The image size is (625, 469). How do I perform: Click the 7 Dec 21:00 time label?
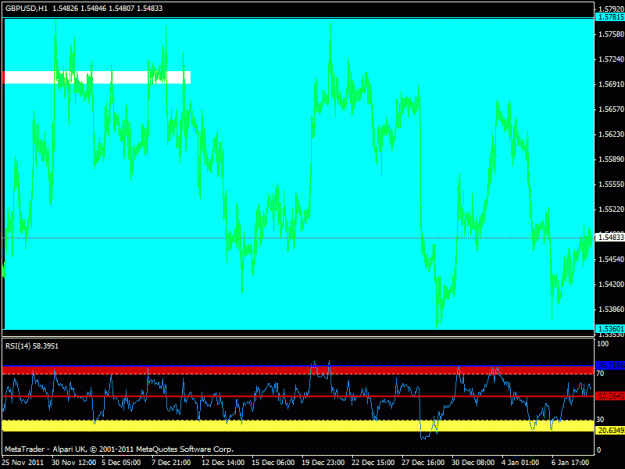[x=171, y=462]
